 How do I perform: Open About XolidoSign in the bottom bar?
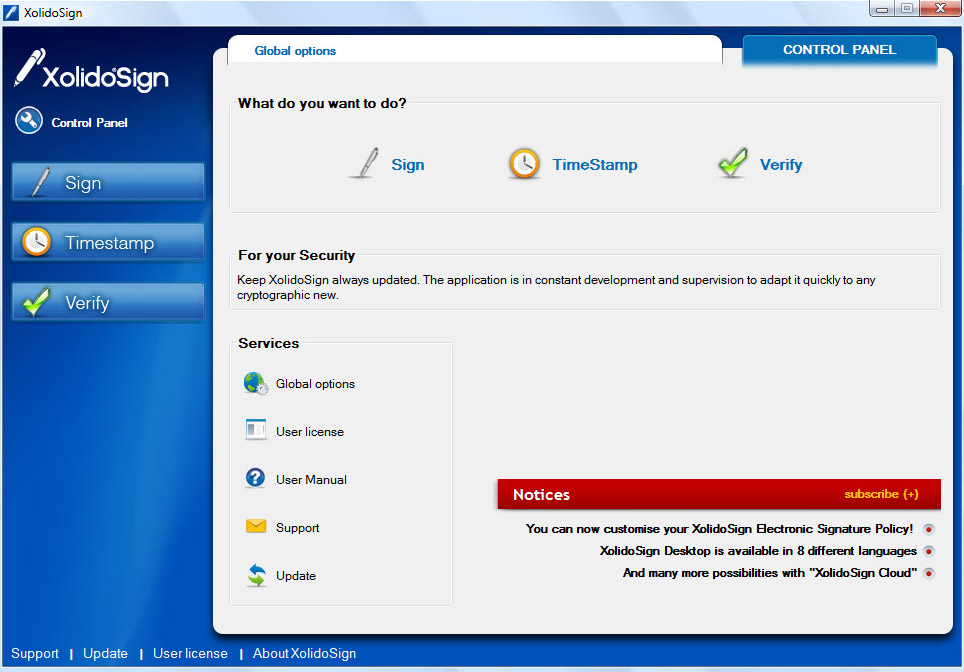tap(304, 654)
